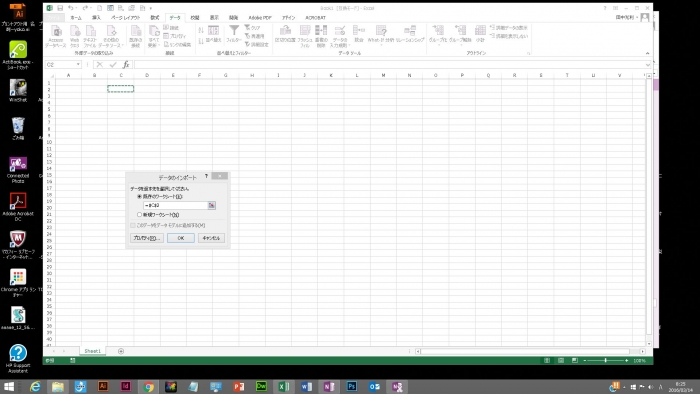Open the Name Box dropdown arrow
The width and height of the screenshot is (700, 394).
click(x=78, y=65)
